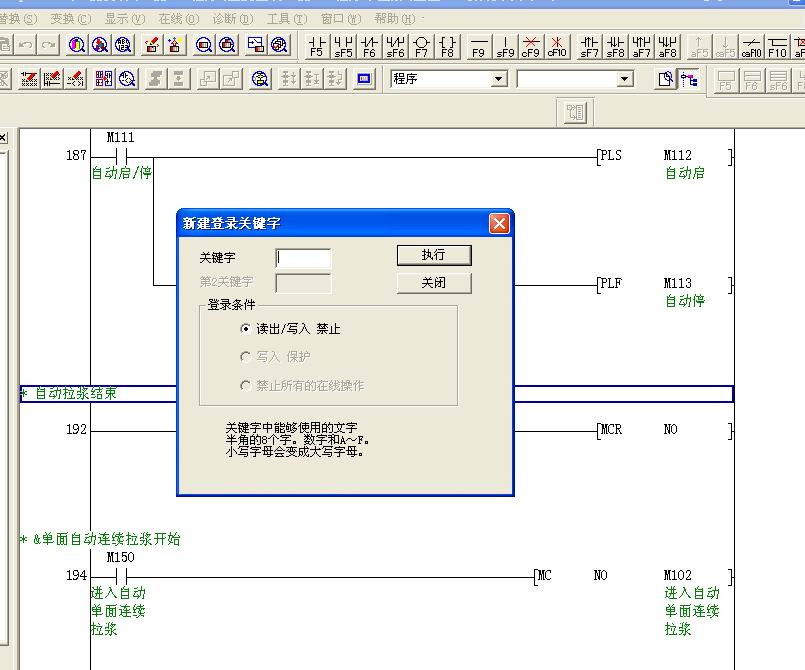Close the 新建登录关键字 dialog with X
805x670 pixels.
[499, 224]
